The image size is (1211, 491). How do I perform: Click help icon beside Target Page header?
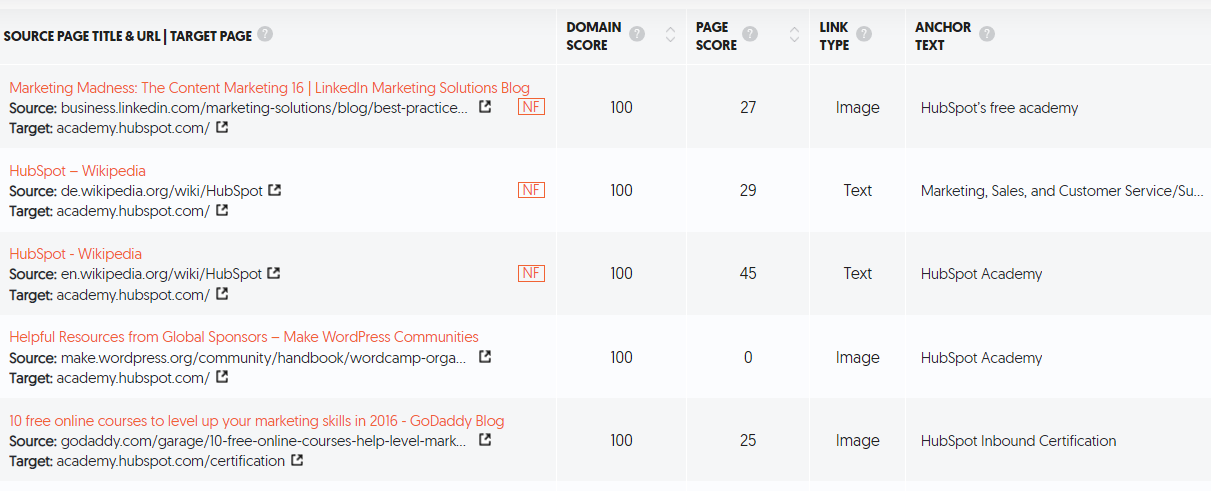[x=265, y=35]
